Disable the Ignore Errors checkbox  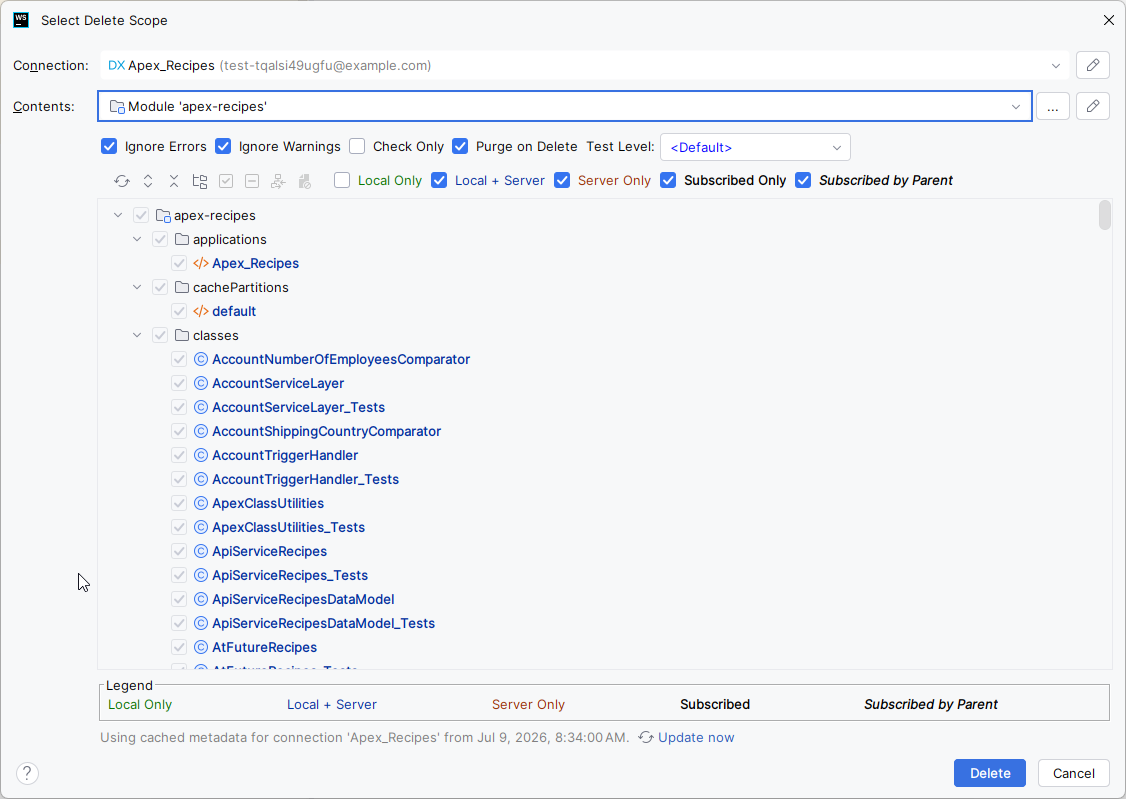109,146
